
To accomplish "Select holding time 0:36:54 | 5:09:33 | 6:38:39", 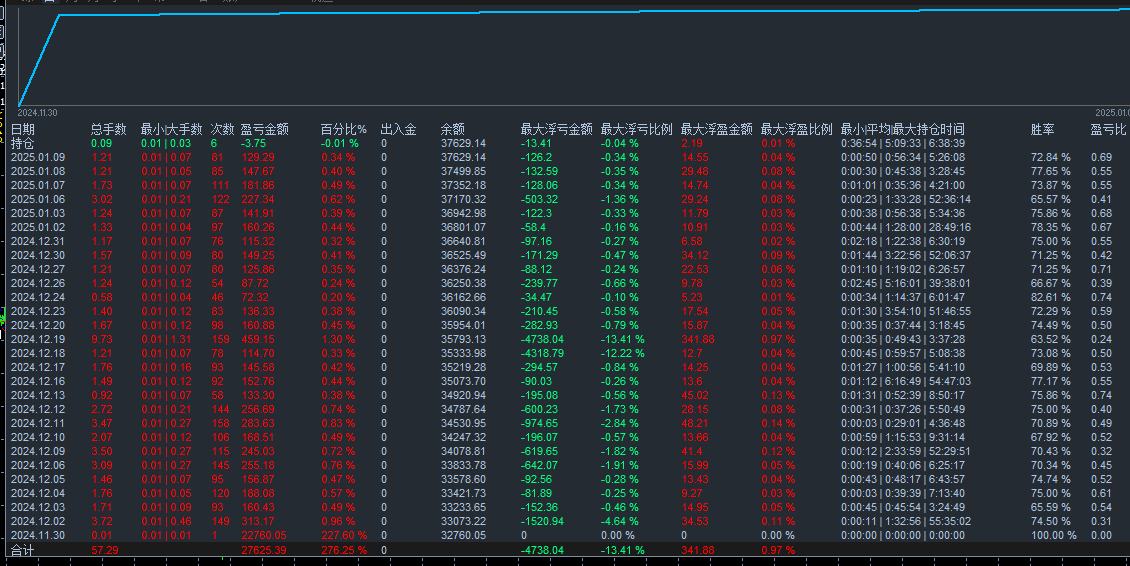I will click(902, 143).
